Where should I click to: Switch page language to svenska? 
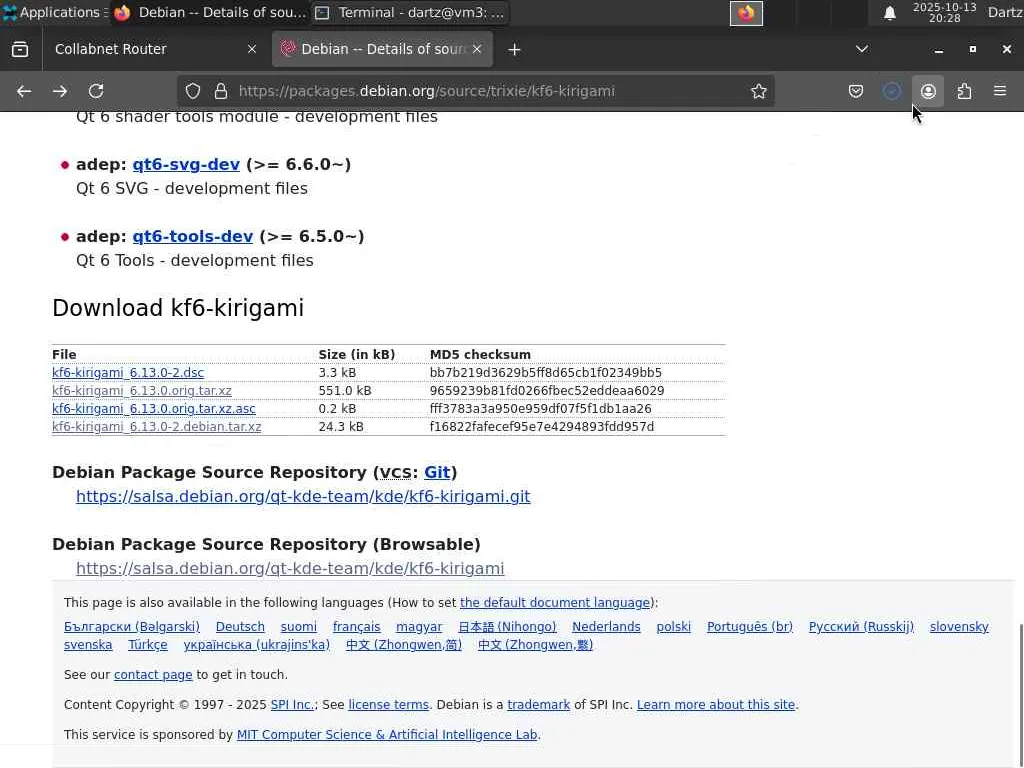[88, 645]
